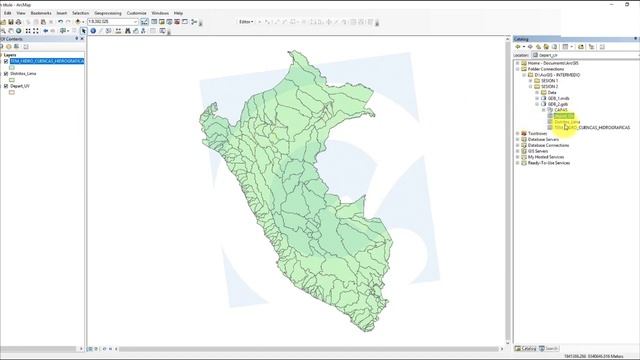Expand the Database Servers node
This screenshot has width=640, height=360.
pos(517,139)
